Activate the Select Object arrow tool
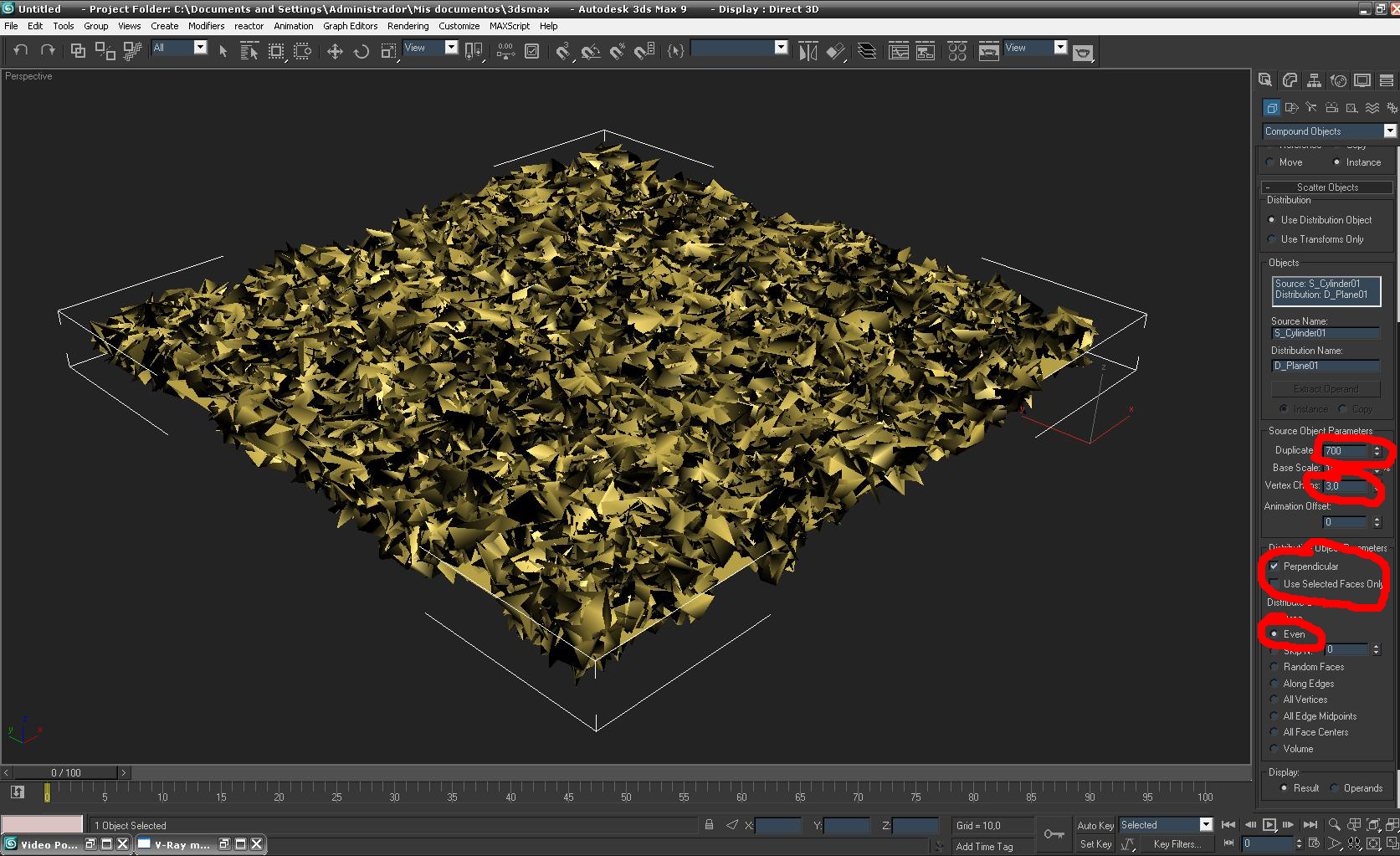 coord(223,51)
